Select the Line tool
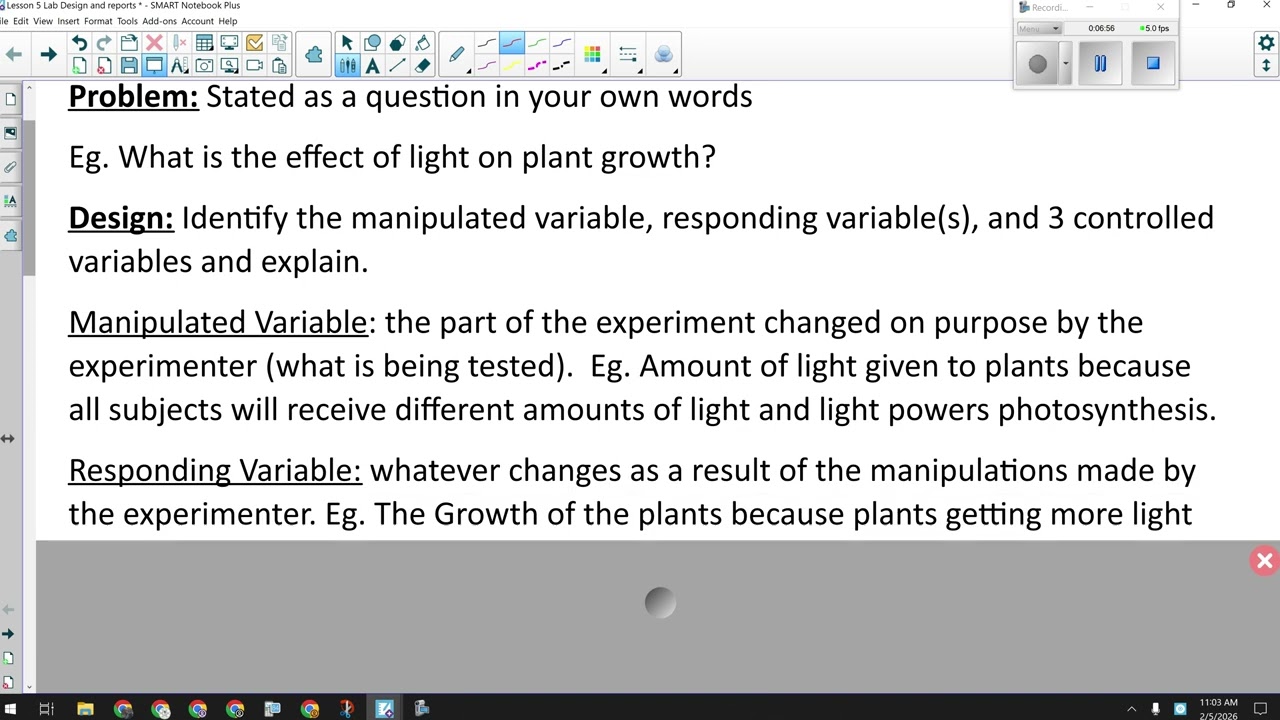1280x720 pixels. [x=397, y=66]
